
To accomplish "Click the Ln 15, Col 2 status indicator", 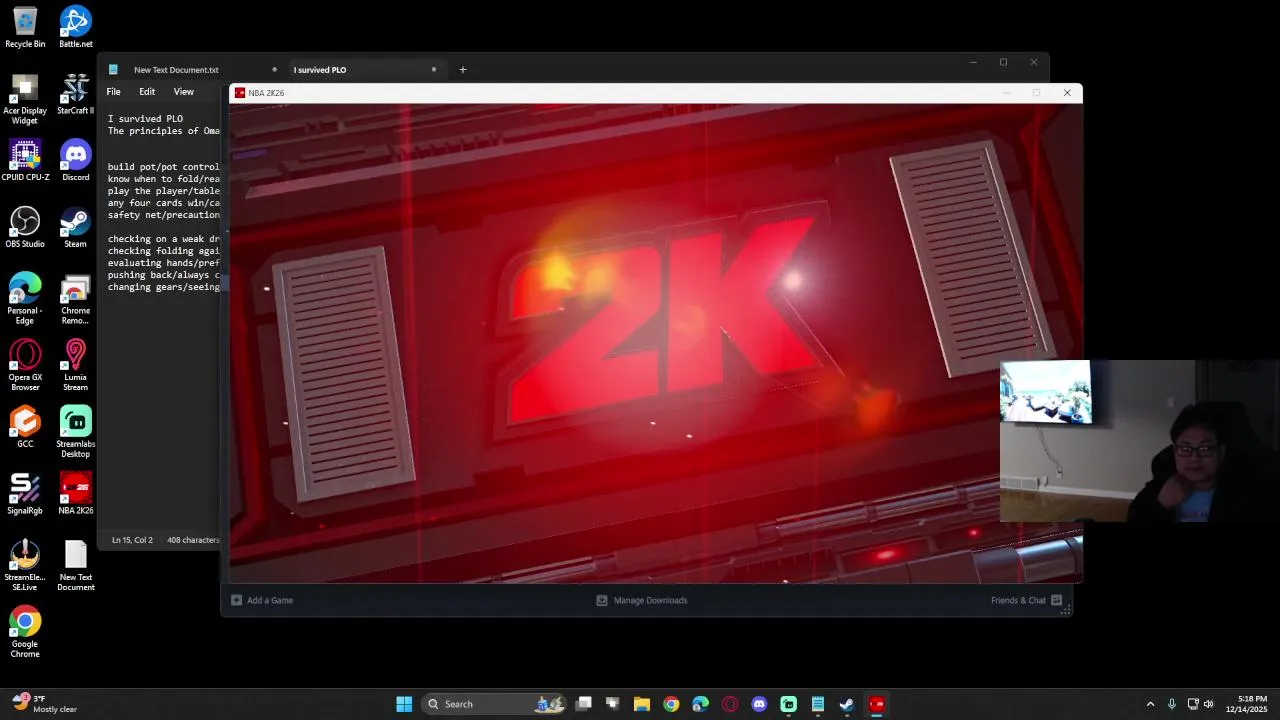I will click(x=132, y=540).
